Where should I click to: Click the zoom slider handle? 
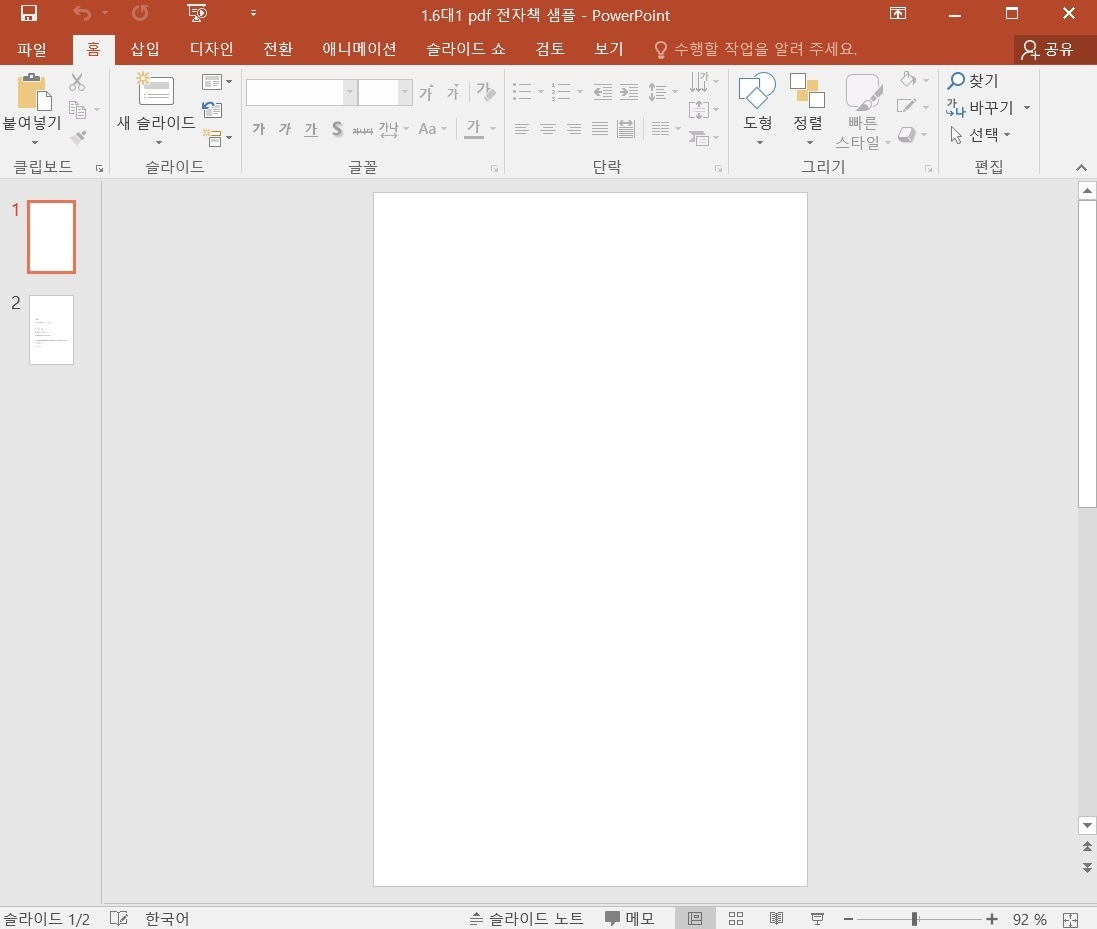914,919
